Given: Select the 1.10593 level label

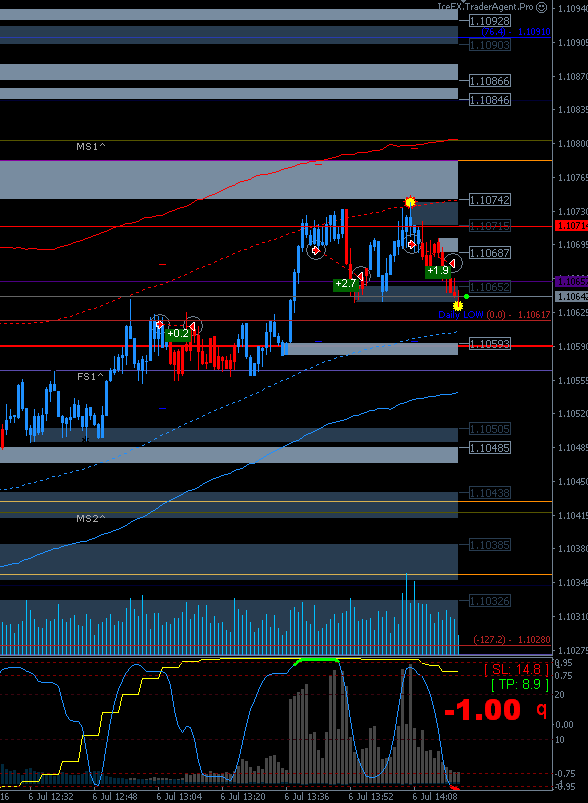Looking at the screenshot, I should pyautogui.click(x=490, y=344).
